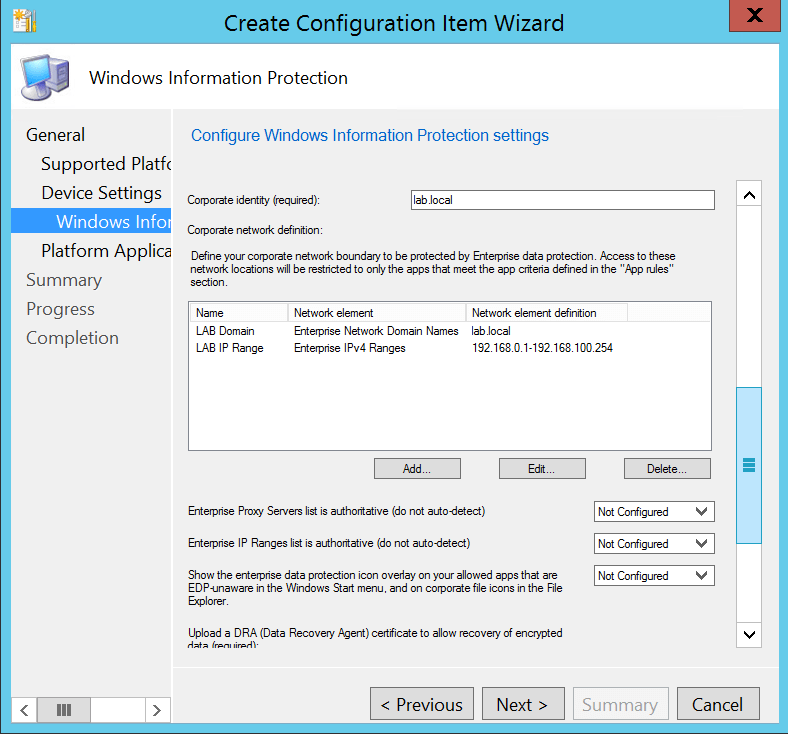Image resolution: width=788 pixels, height=734 pixels.
Task: Sort by Network element definition column header
Action: [x=547, y=312]
